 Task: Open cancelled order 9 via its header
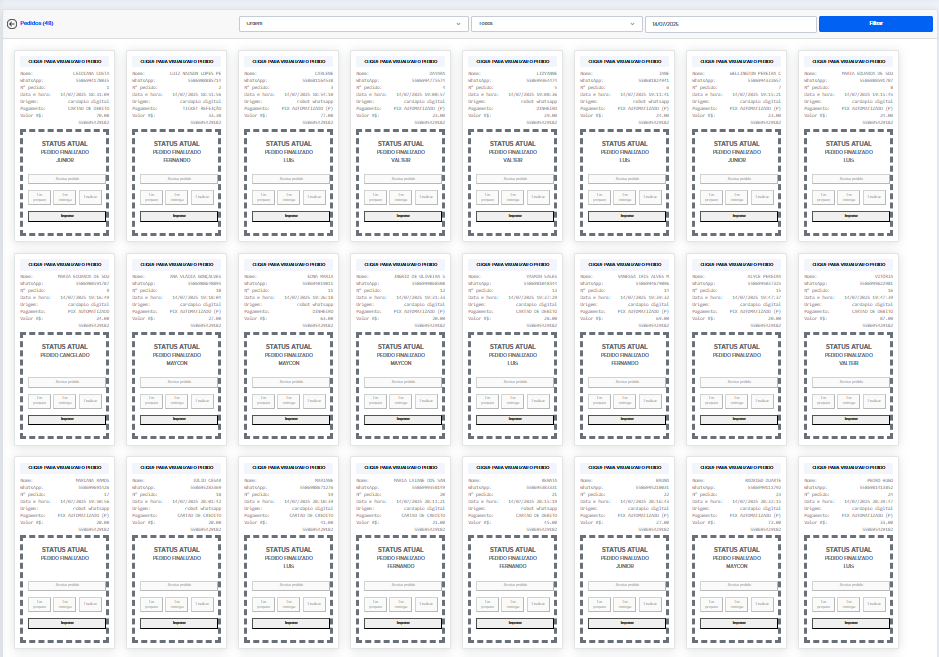pyautogui.click(x=65, y=264)
